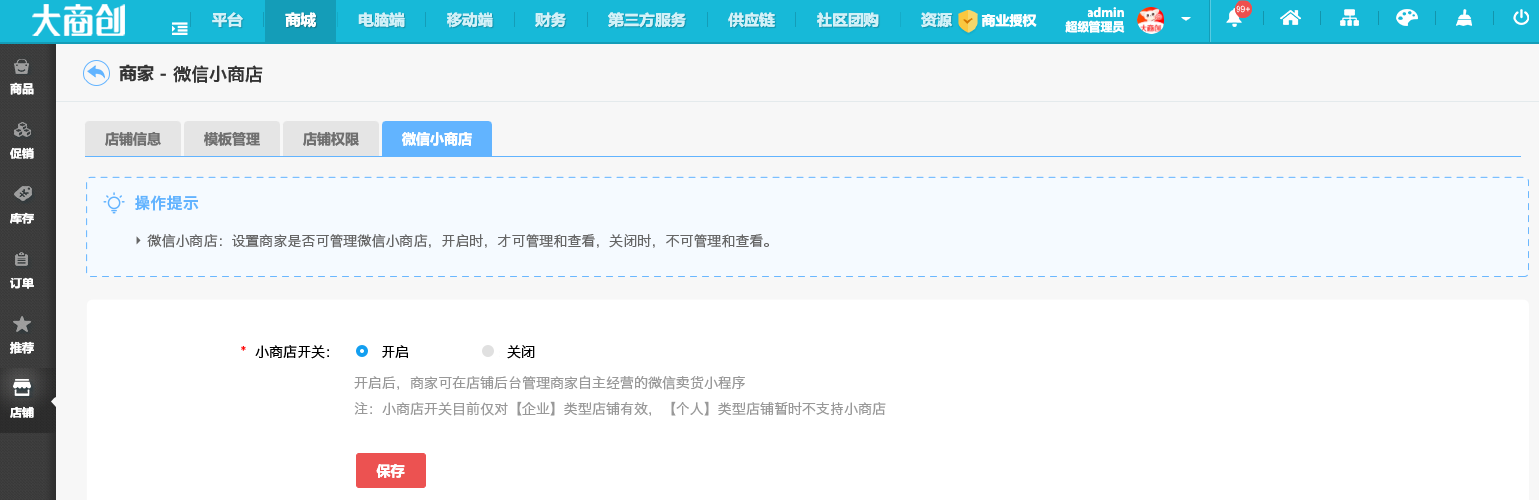
Task: Switch to the 模板管理 tab
Action: 232,139
